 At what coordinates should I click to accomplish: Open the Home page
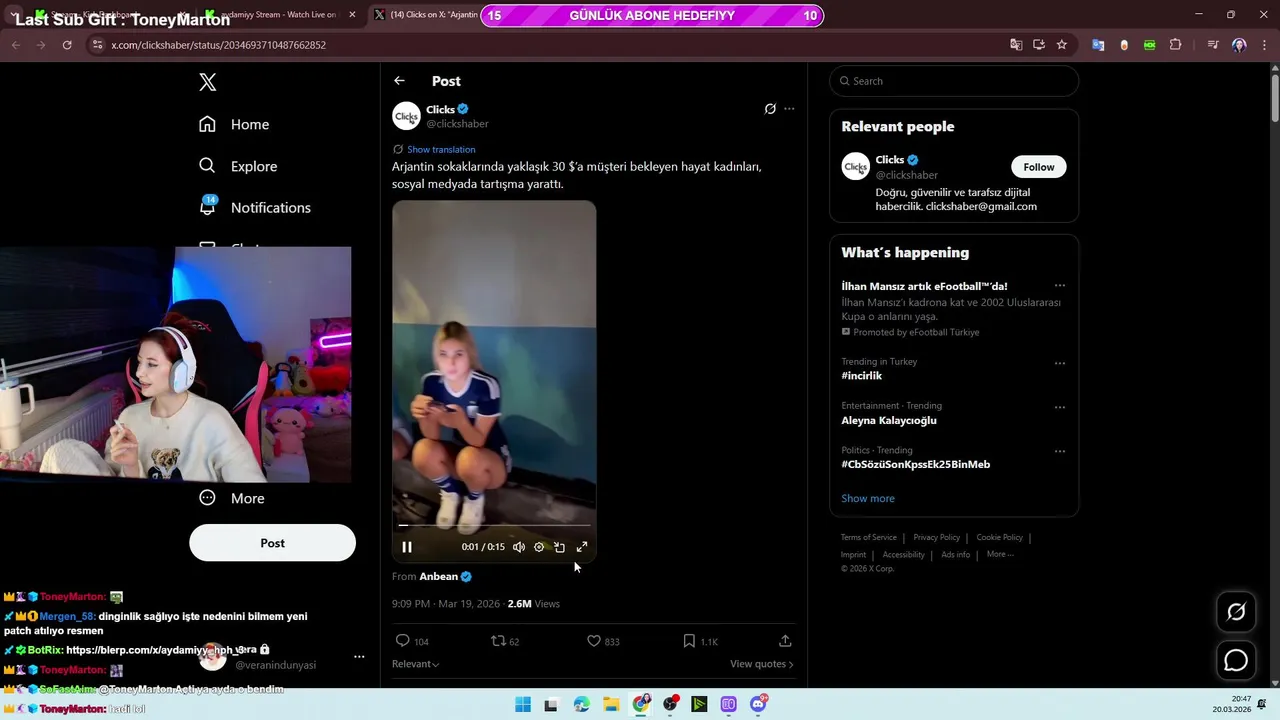point(234,124)
